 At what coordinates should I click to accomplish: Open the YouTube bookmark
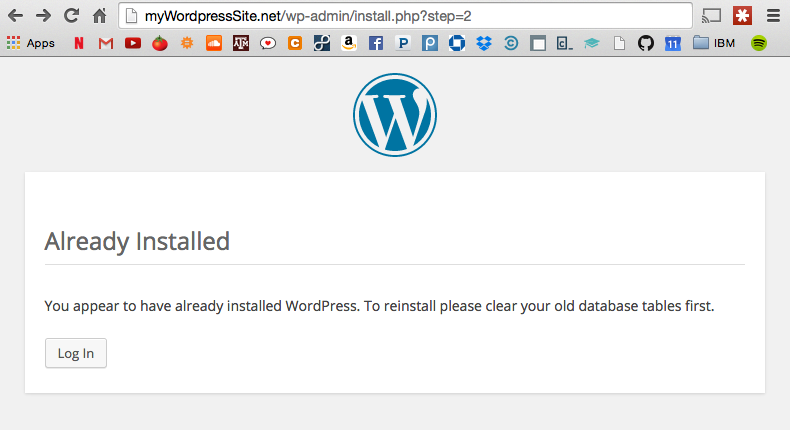[133, 43]
